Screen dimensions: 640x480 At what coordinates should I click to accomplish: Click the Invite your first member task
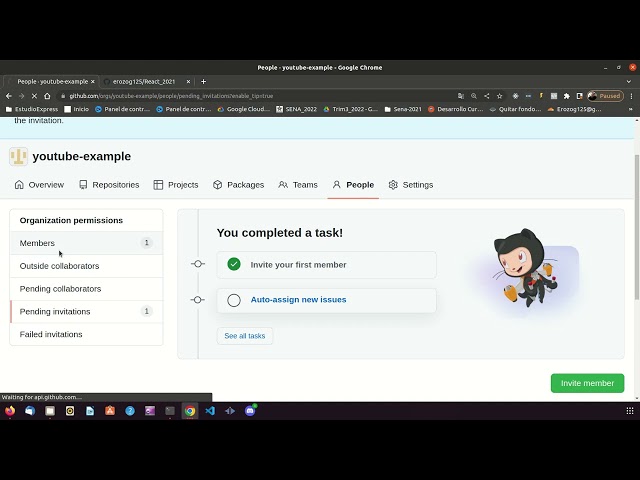click(x=327, y=264)
